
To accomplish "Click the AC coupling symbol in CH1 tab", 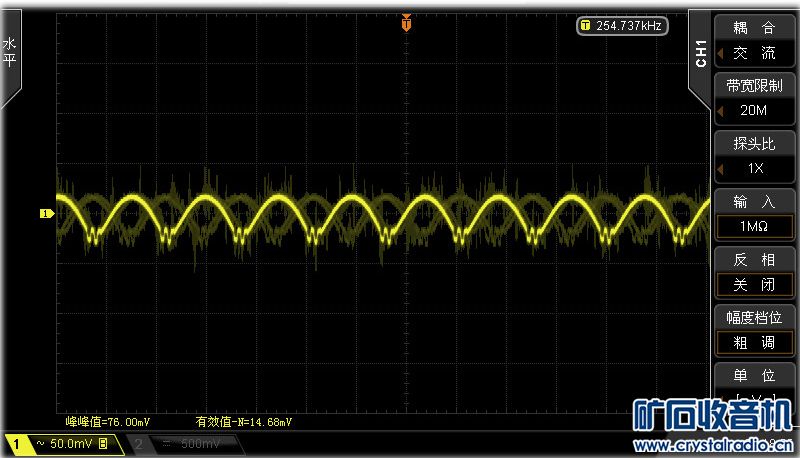I will [x=41, y=442].
